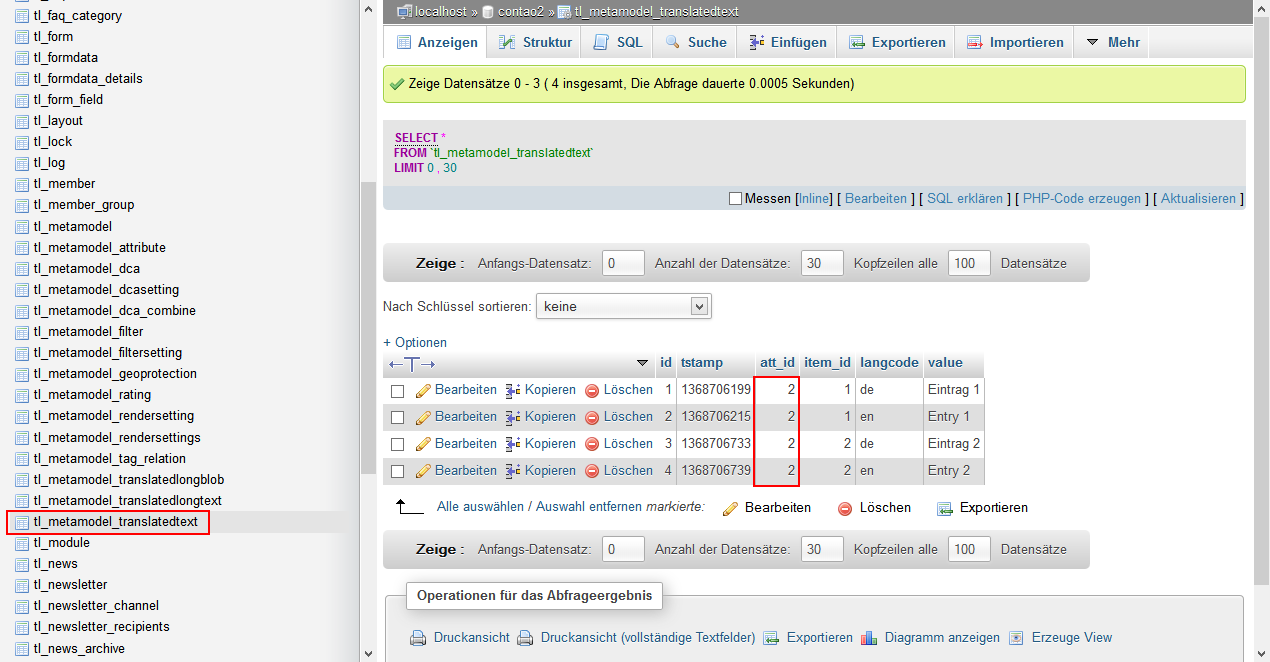Click the Diagramm anzeigen chart icon
The width and height of the screenshot is (1270, 662).
(x=869, y=638)
